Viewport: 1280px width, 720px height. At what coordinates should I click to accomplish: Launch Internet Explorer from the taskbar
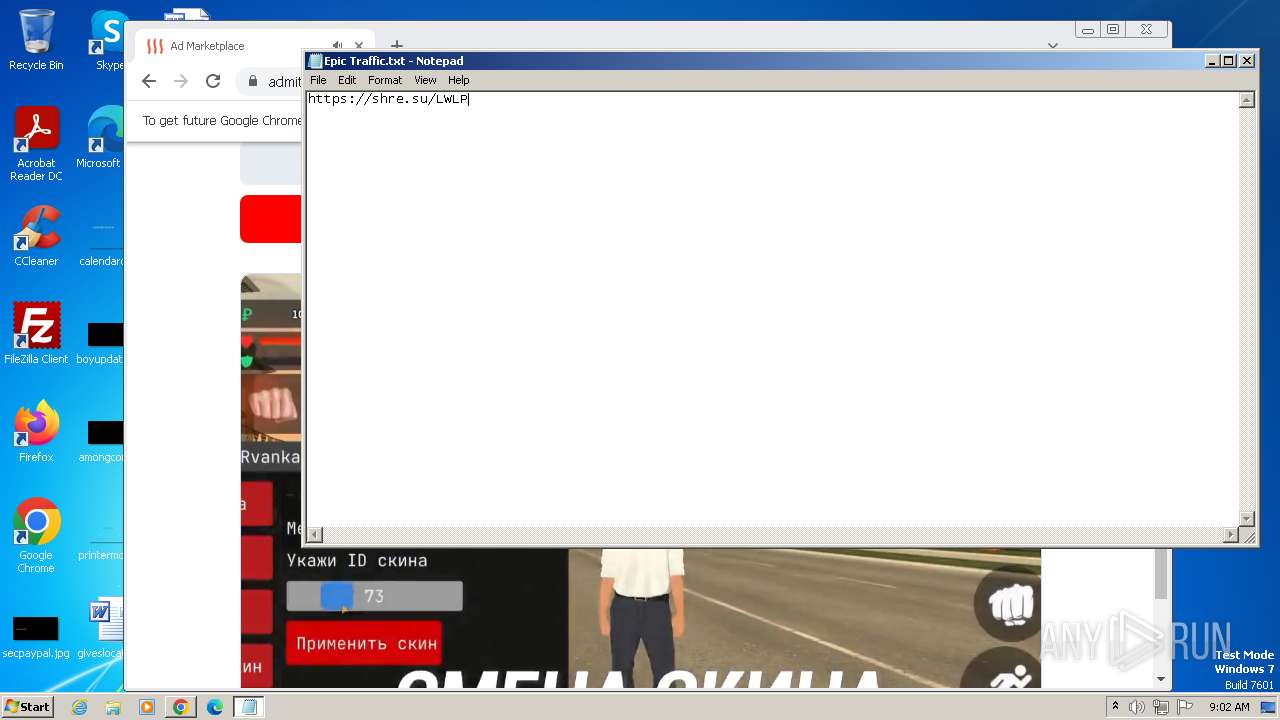click(79, 707)
